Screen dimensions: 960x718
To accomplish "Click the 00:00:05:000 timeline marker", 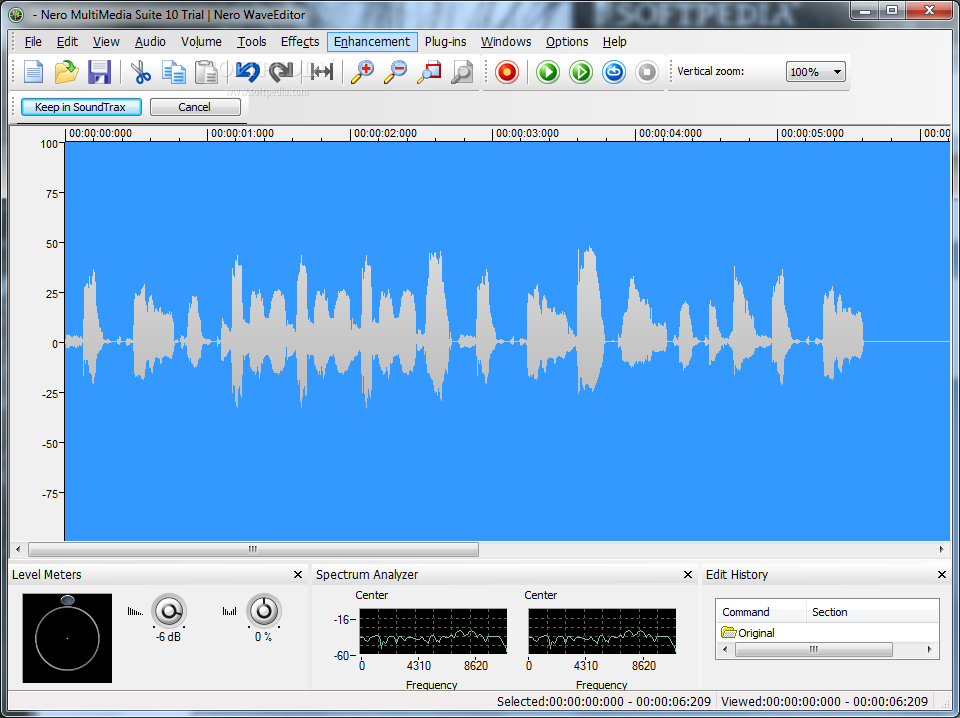I will pyautogui.click(x=811, y=133).
